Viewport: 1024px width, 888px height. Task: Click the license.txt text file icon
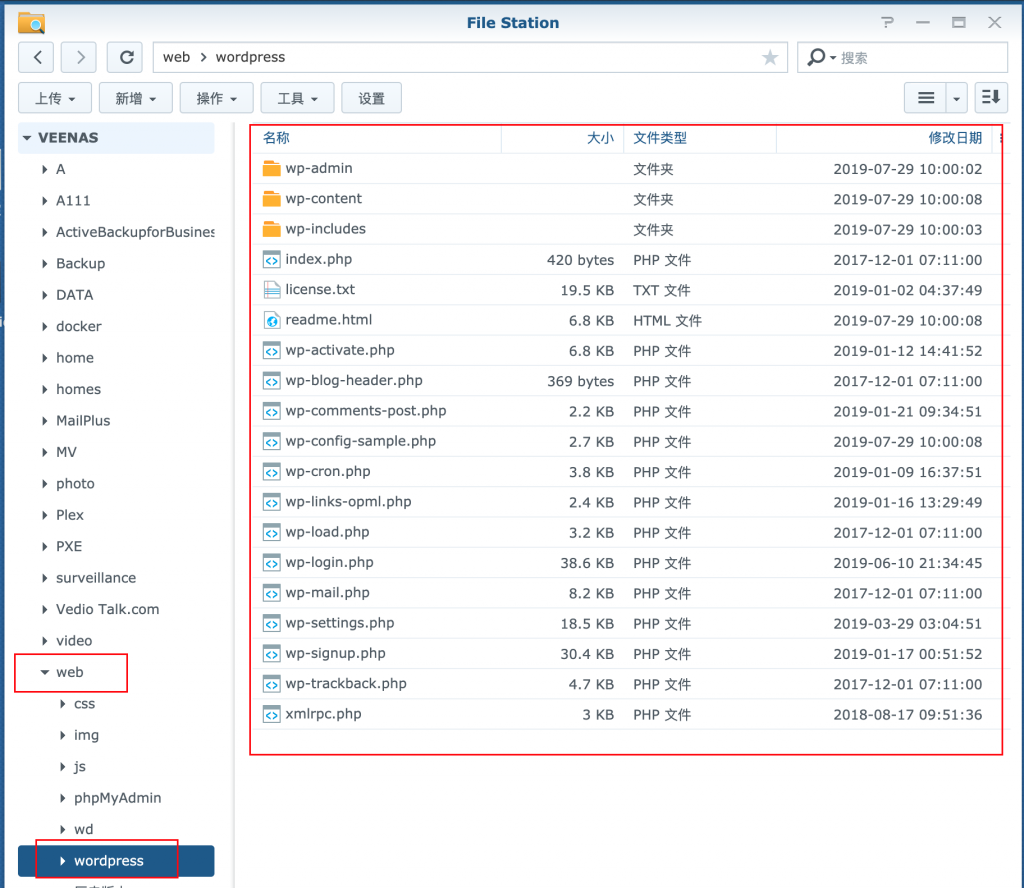point(272,290)
